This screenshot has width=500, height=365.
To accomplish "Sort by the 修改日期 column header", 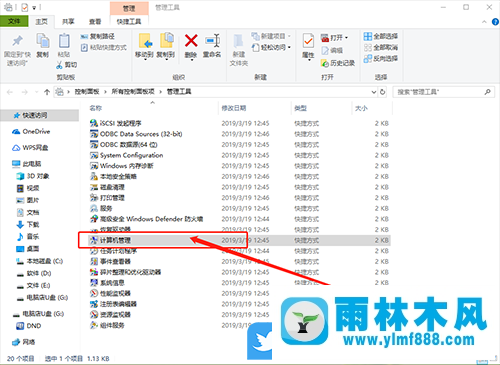I will tap(234, 108).
